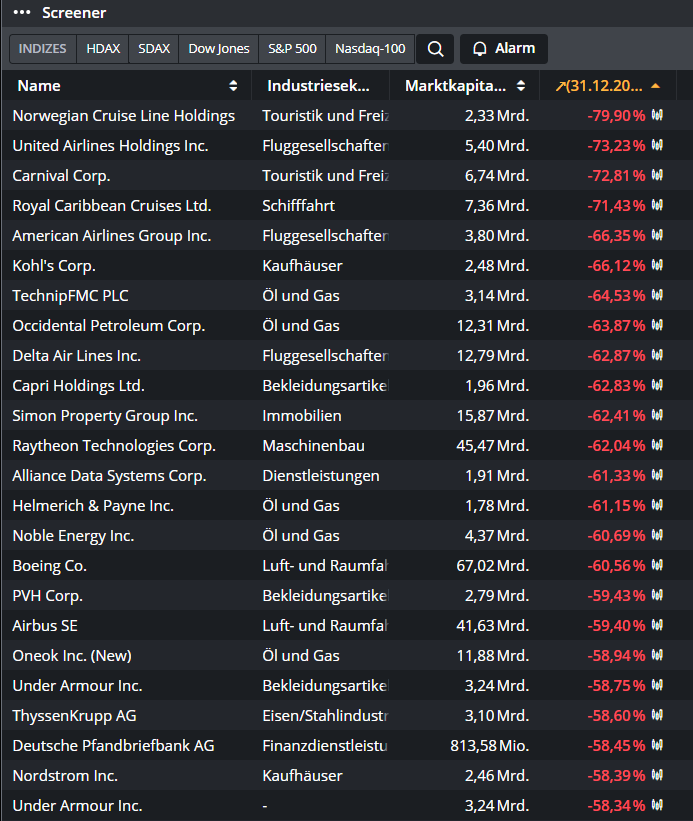Click chart icon for Nordstrom Inc. row
The width and height of the screenshot is (693, 821).
pos(657,776)
